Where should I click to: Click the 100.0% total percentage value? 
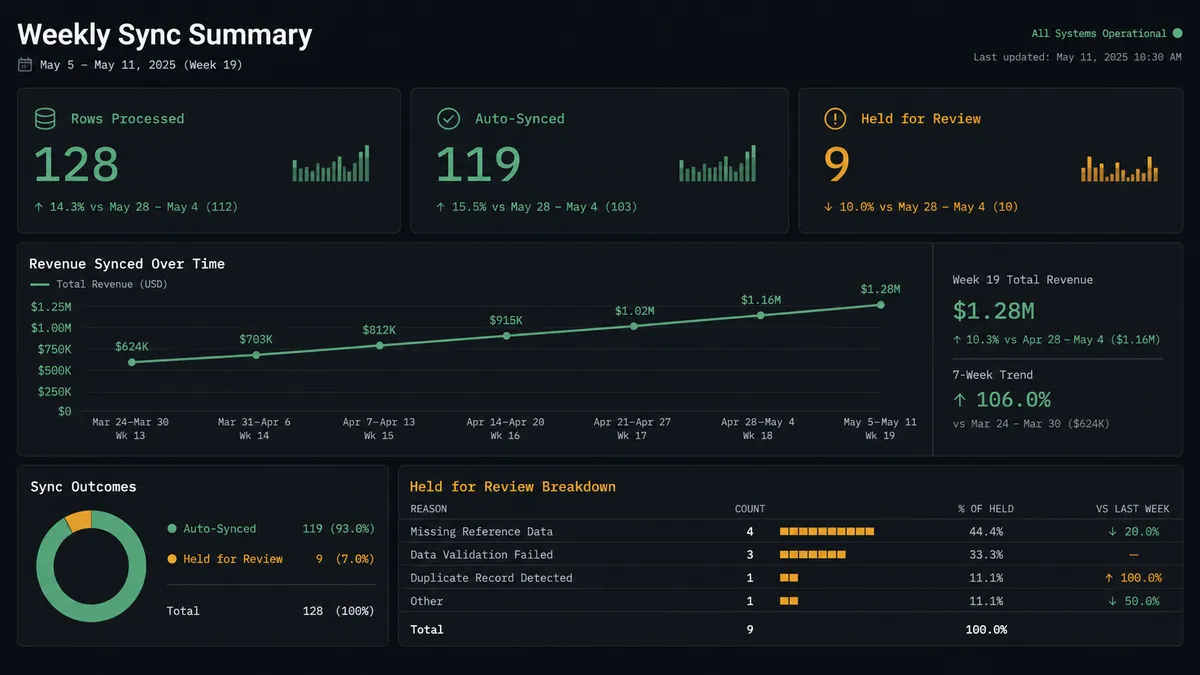pyautogui.click(x=986, y=630)
